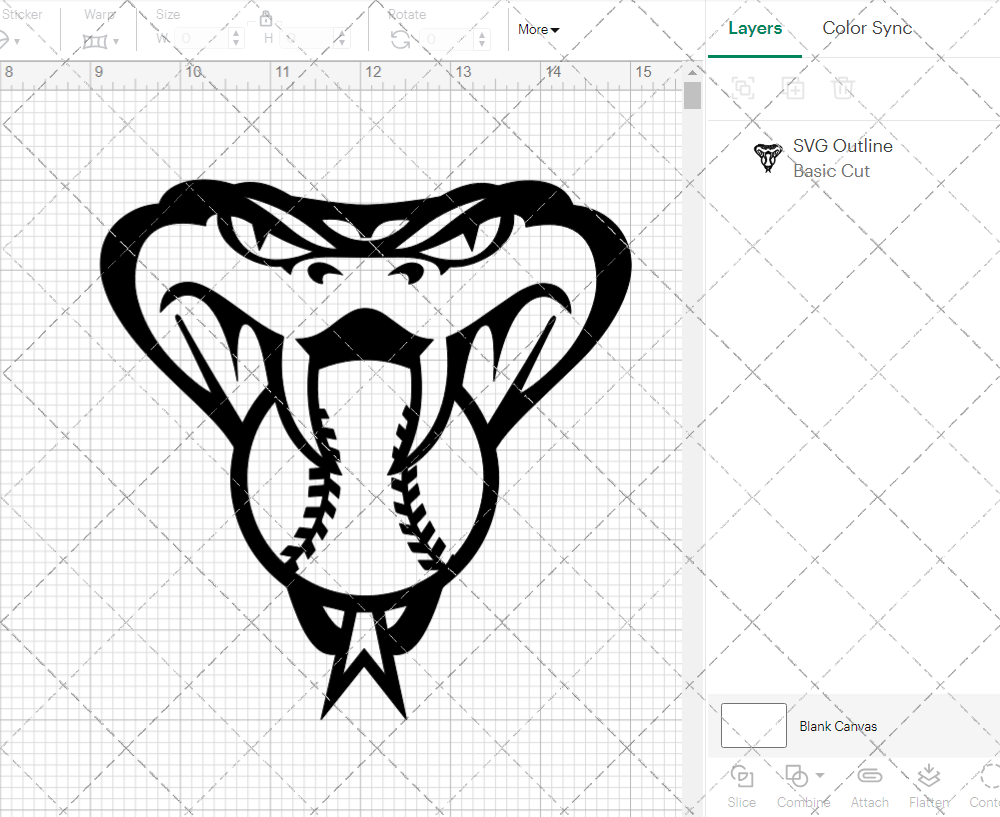Switch to the Color Sync tab

(867, 27)
